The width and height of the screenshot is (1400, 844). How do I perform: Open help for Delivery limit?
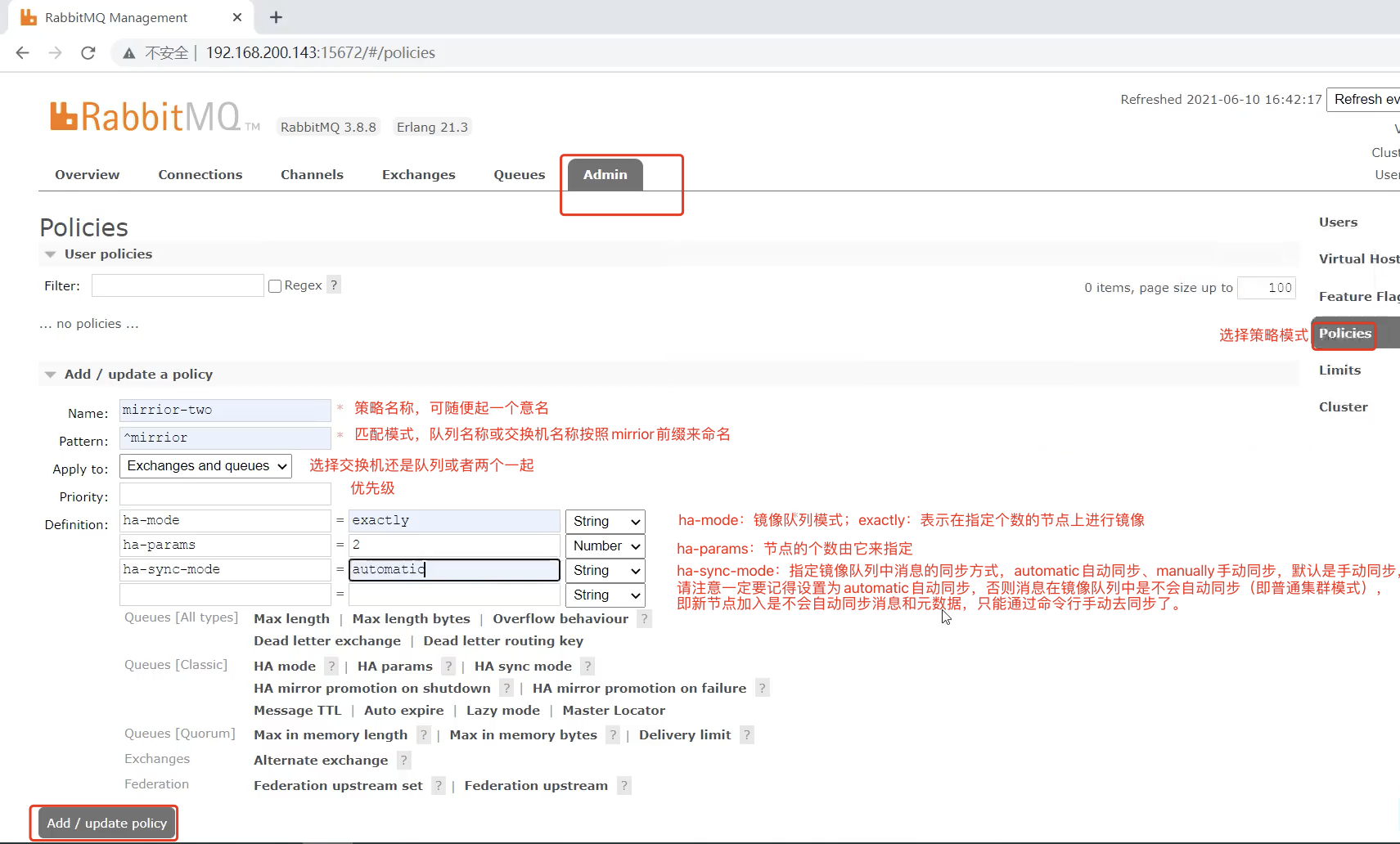coord(746,735)
